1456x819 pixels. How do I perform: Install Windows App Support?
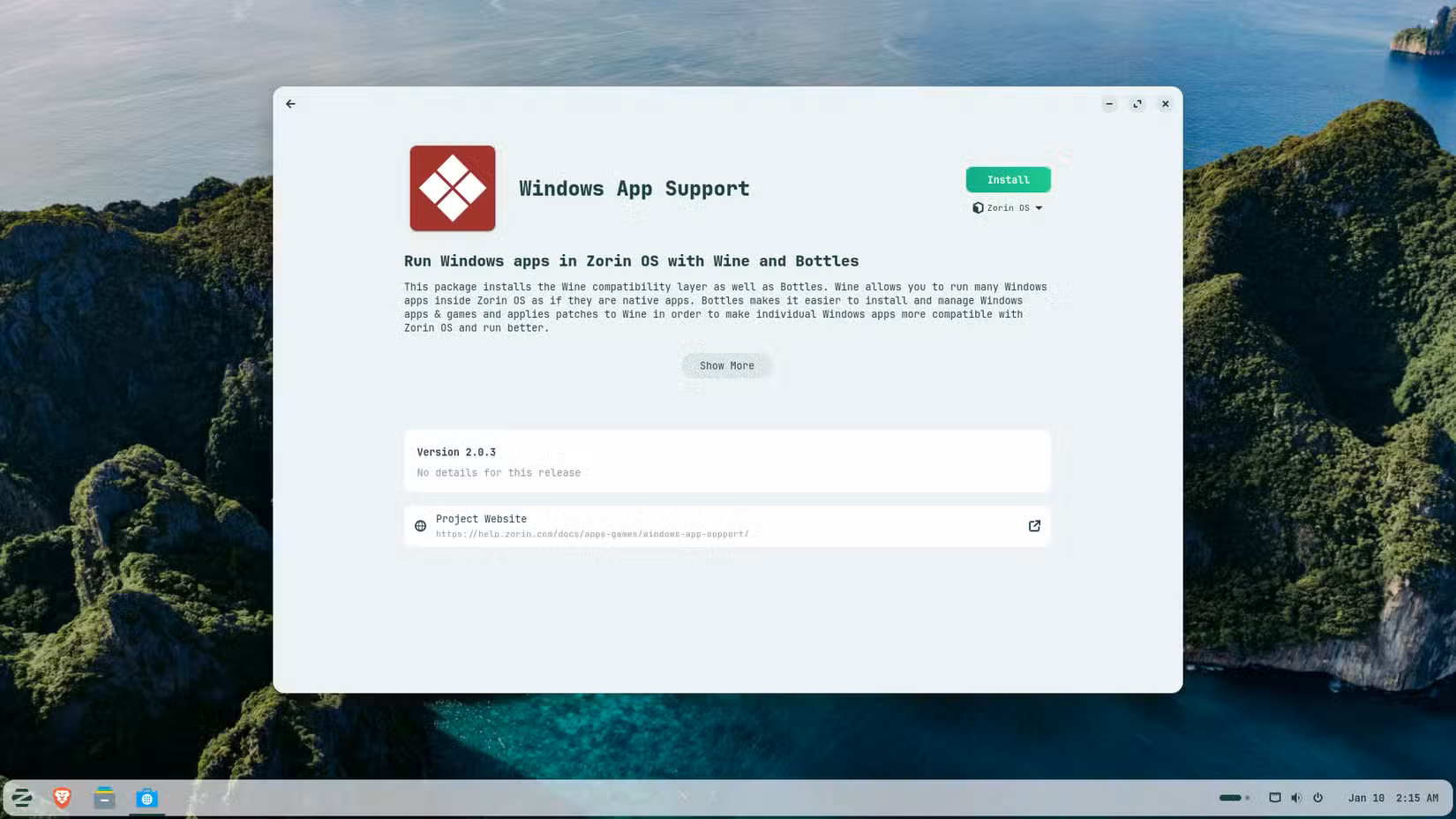tap(1008, 179)
